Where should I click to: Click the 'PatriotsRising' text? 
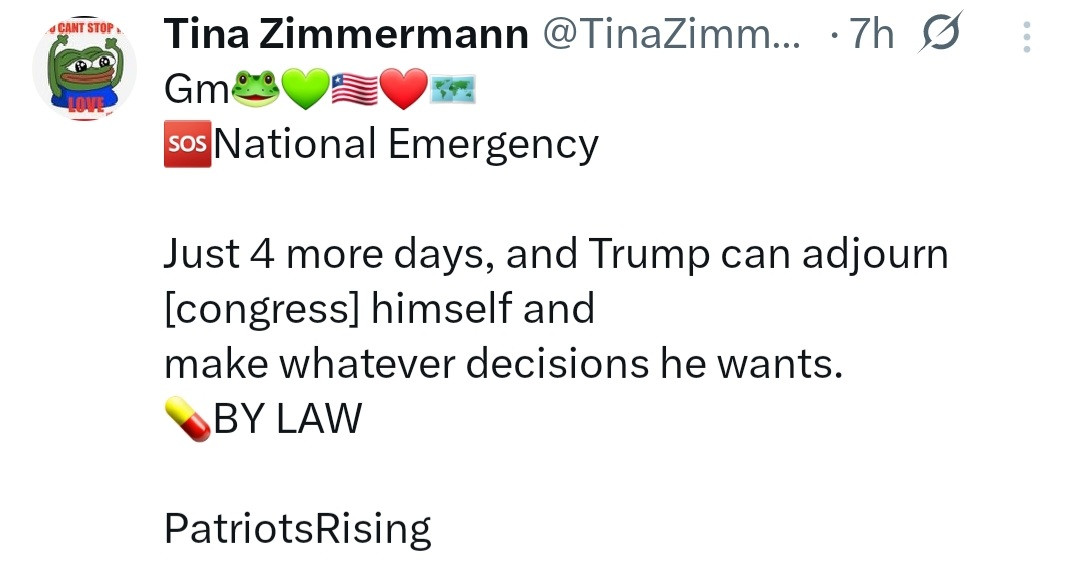(297, 528)
